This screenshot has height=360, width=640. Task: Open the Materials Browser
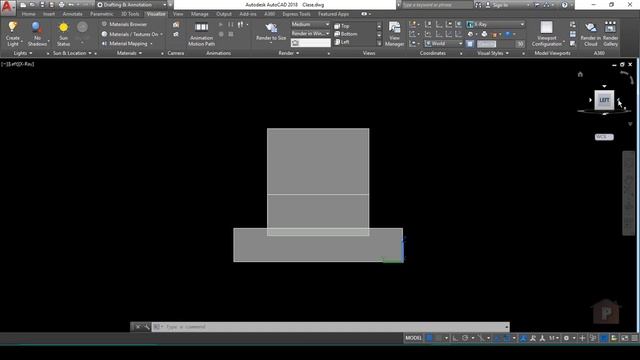[124, 24]
